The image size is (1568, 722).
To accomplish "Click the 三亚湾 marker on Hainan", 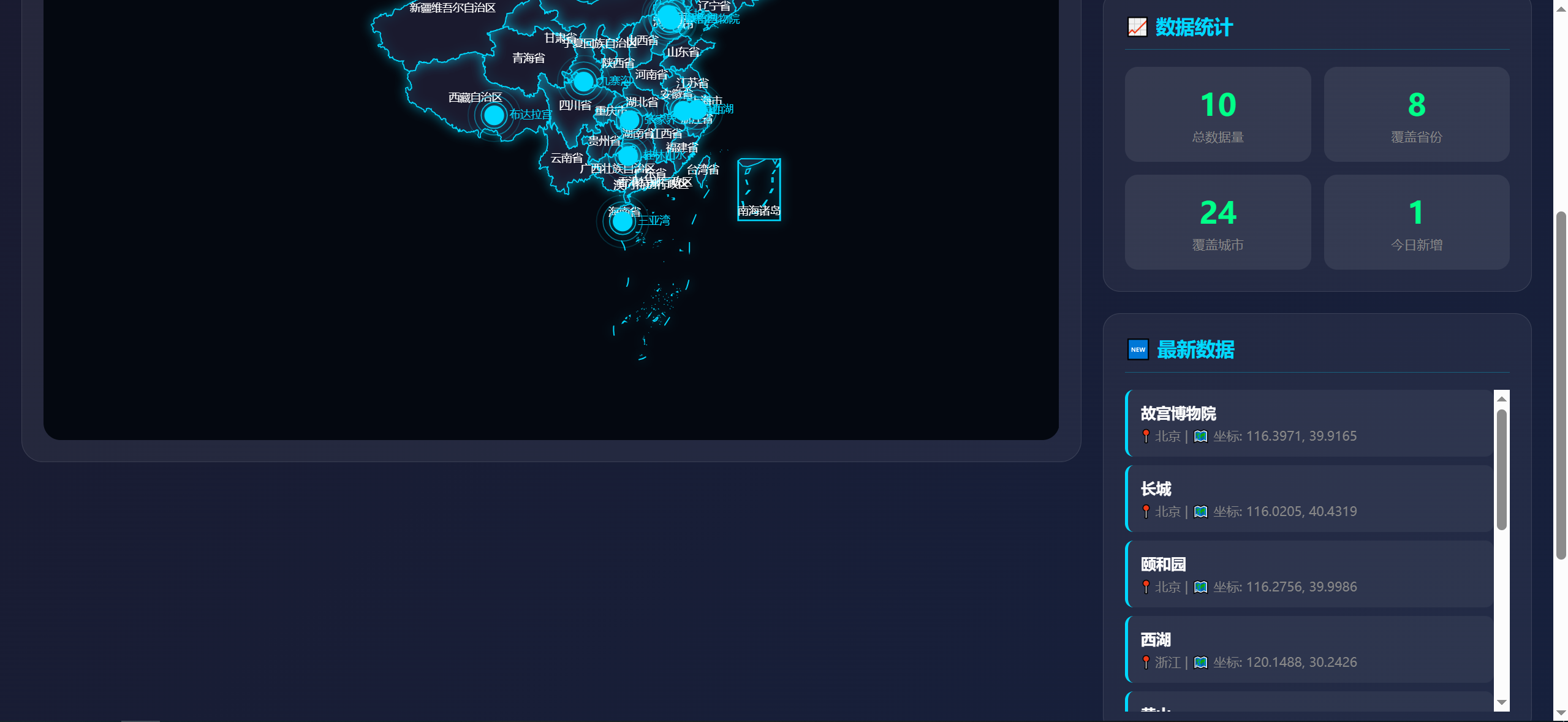I will pos(623,221).
